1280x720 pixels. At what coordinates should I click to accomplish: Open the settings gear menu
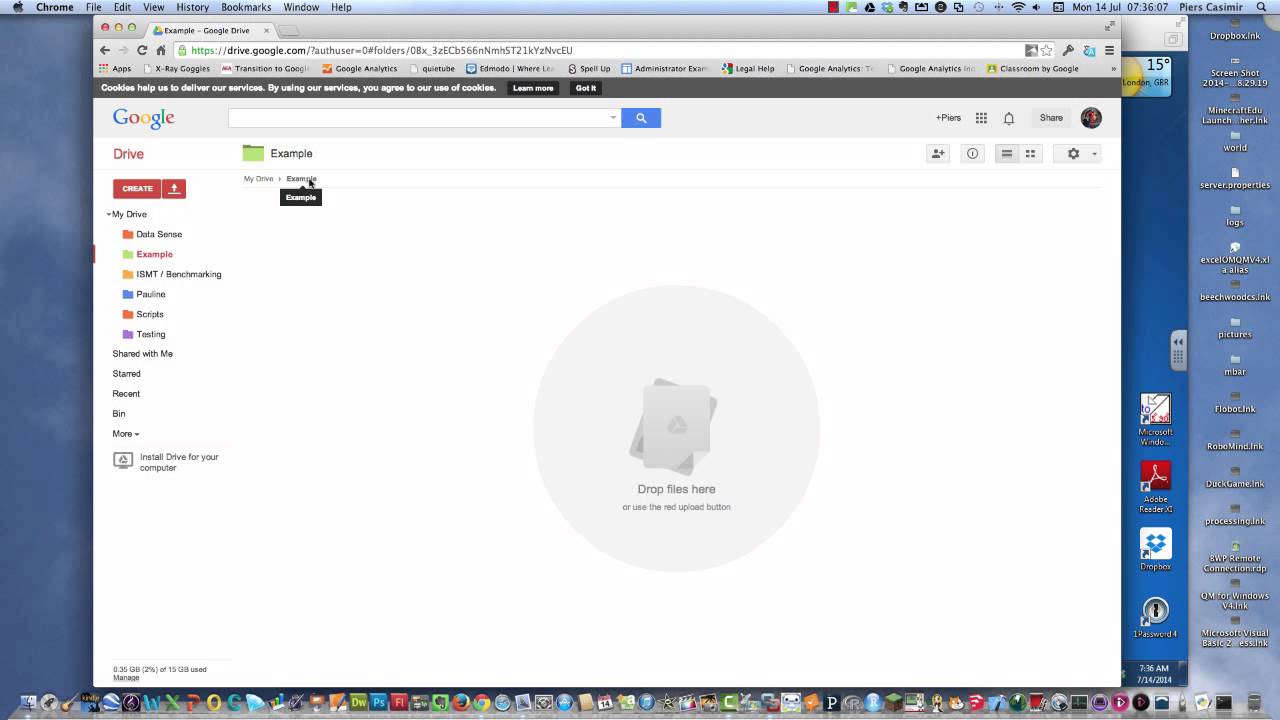pyautogui.click(x=1077, y=154)
